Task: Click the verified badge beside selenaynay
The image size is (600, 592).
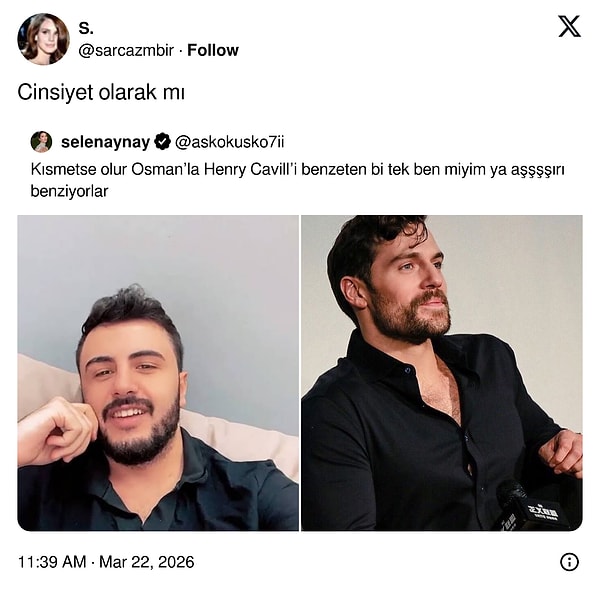Action: pos(162,142)
